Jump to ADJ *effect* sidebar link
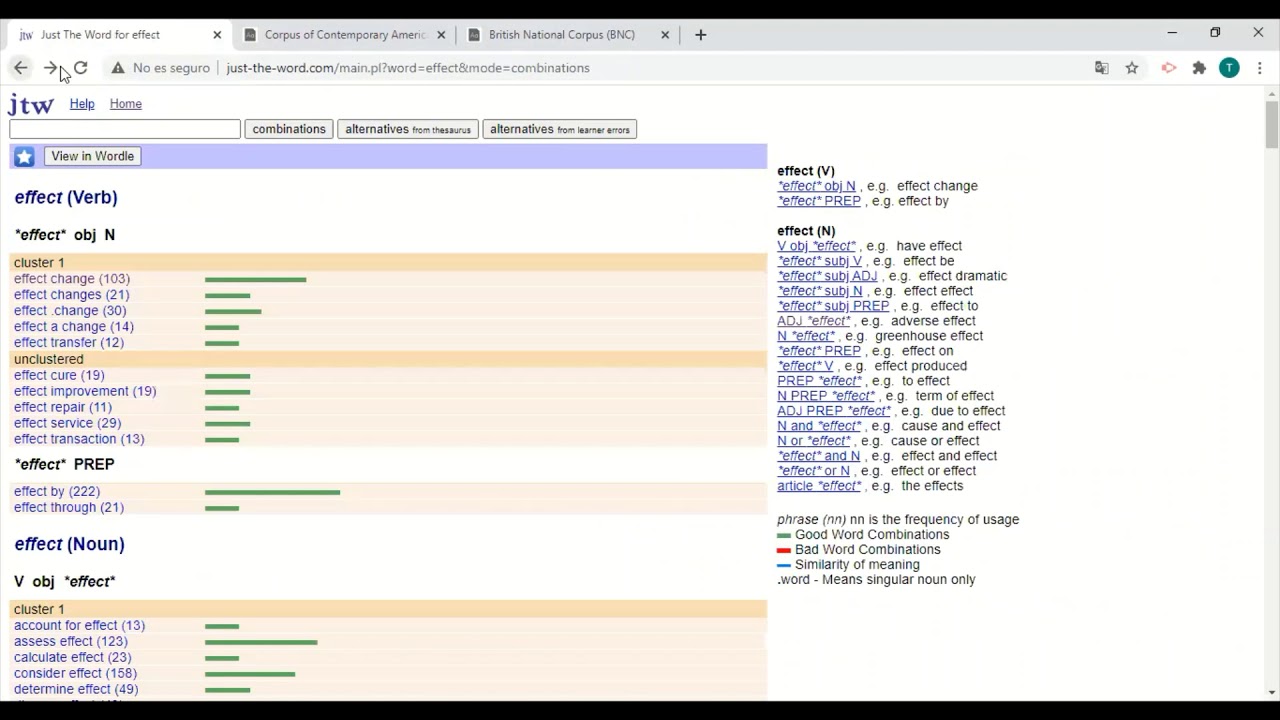Viewport: 1280px width, 720px height. tap(813, 321)
